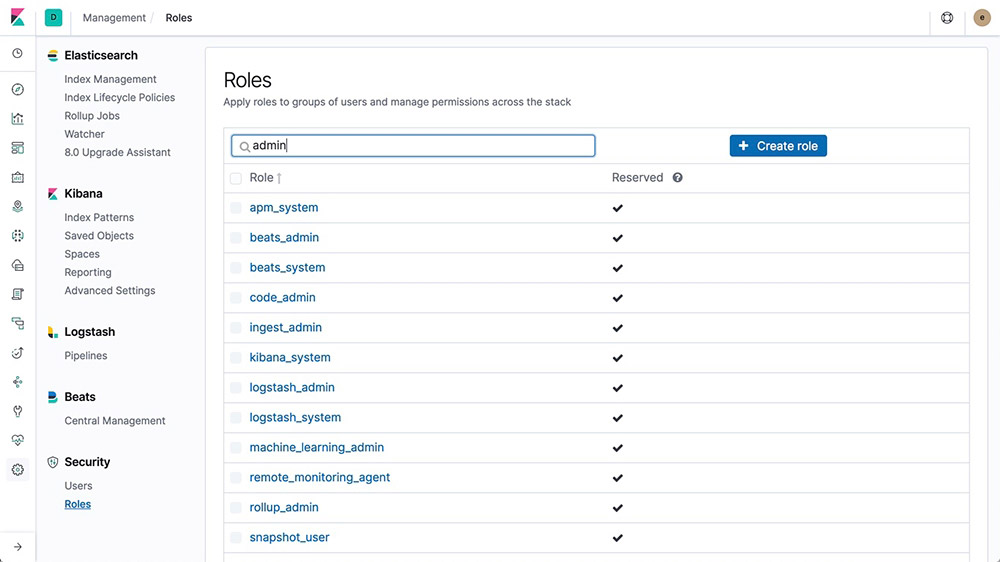The height and width of the screenshot is (562, 1000).
Task: Check the apm_system row checkbox
Action: [236, 208]
